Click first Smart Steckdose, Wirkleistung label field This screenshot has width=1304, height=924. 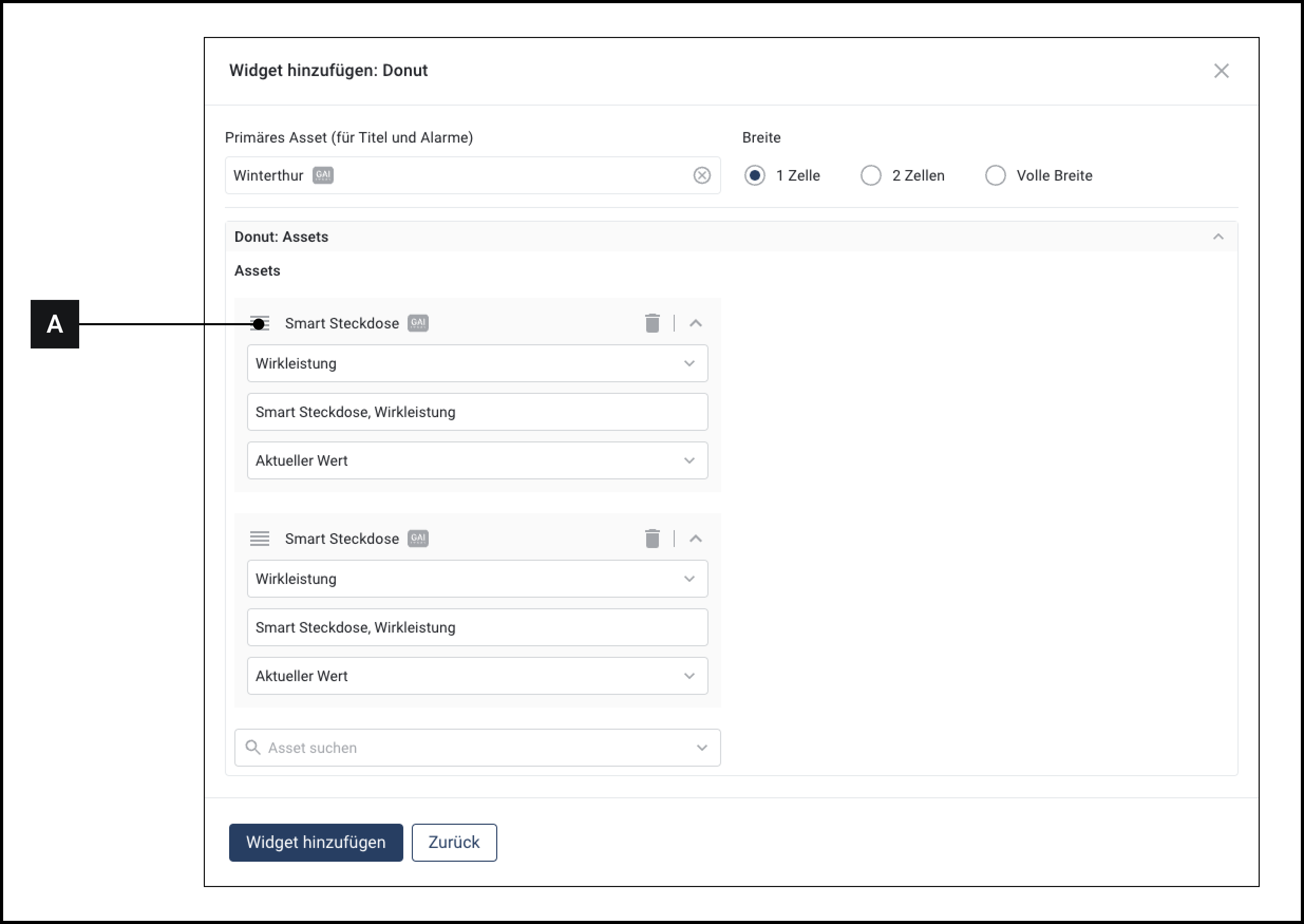pyautogui.click(x=477, y=412)
